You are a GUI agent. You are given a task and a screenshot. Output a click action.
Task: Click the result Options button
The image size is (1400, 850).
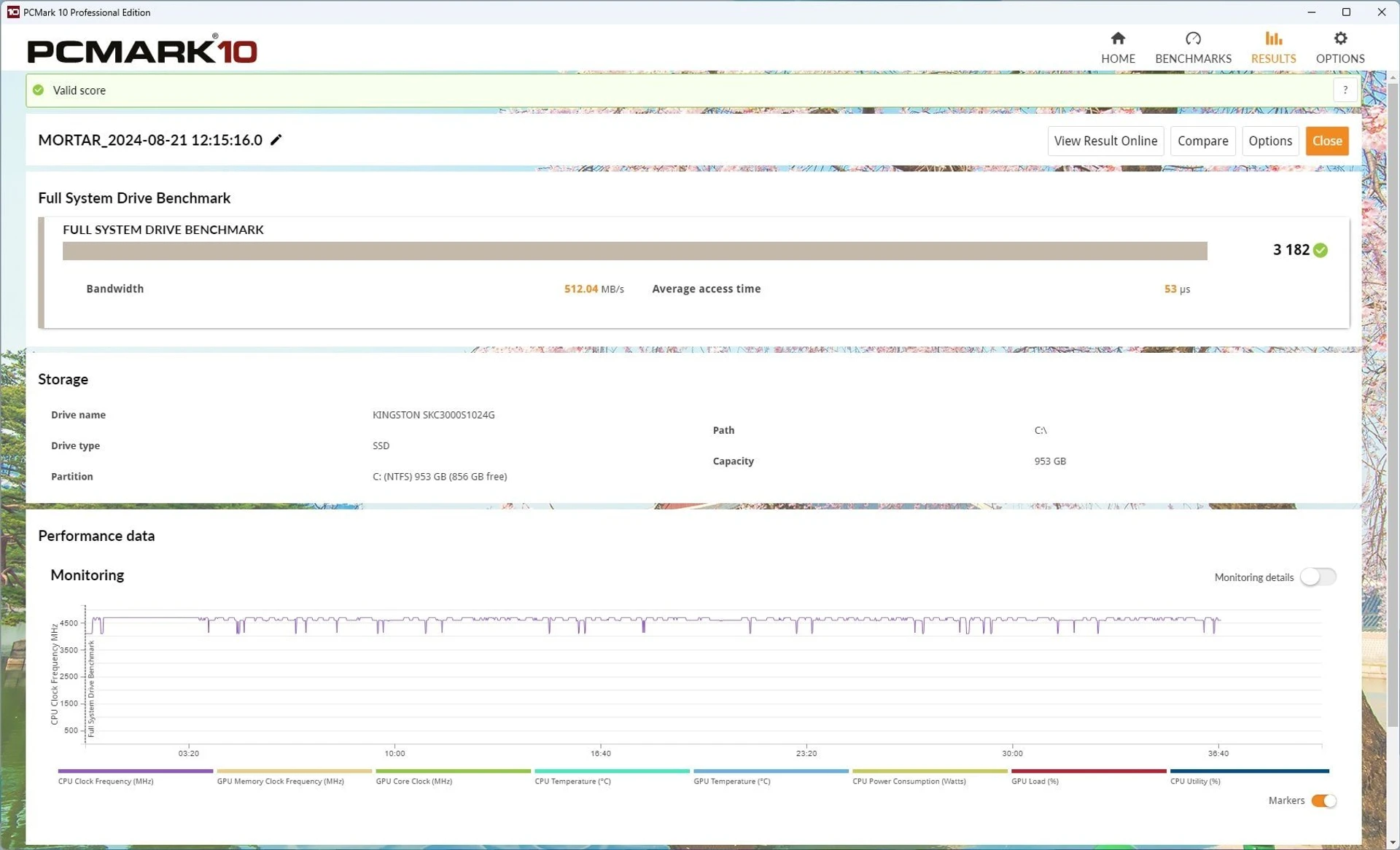[x=1270, y=141]
